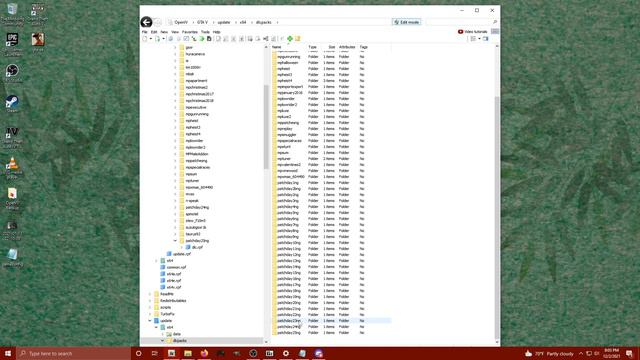Click the green arrow toolbar icon
Screen dimensions: 640x360
pyautogui.click(x=202, y=39)
